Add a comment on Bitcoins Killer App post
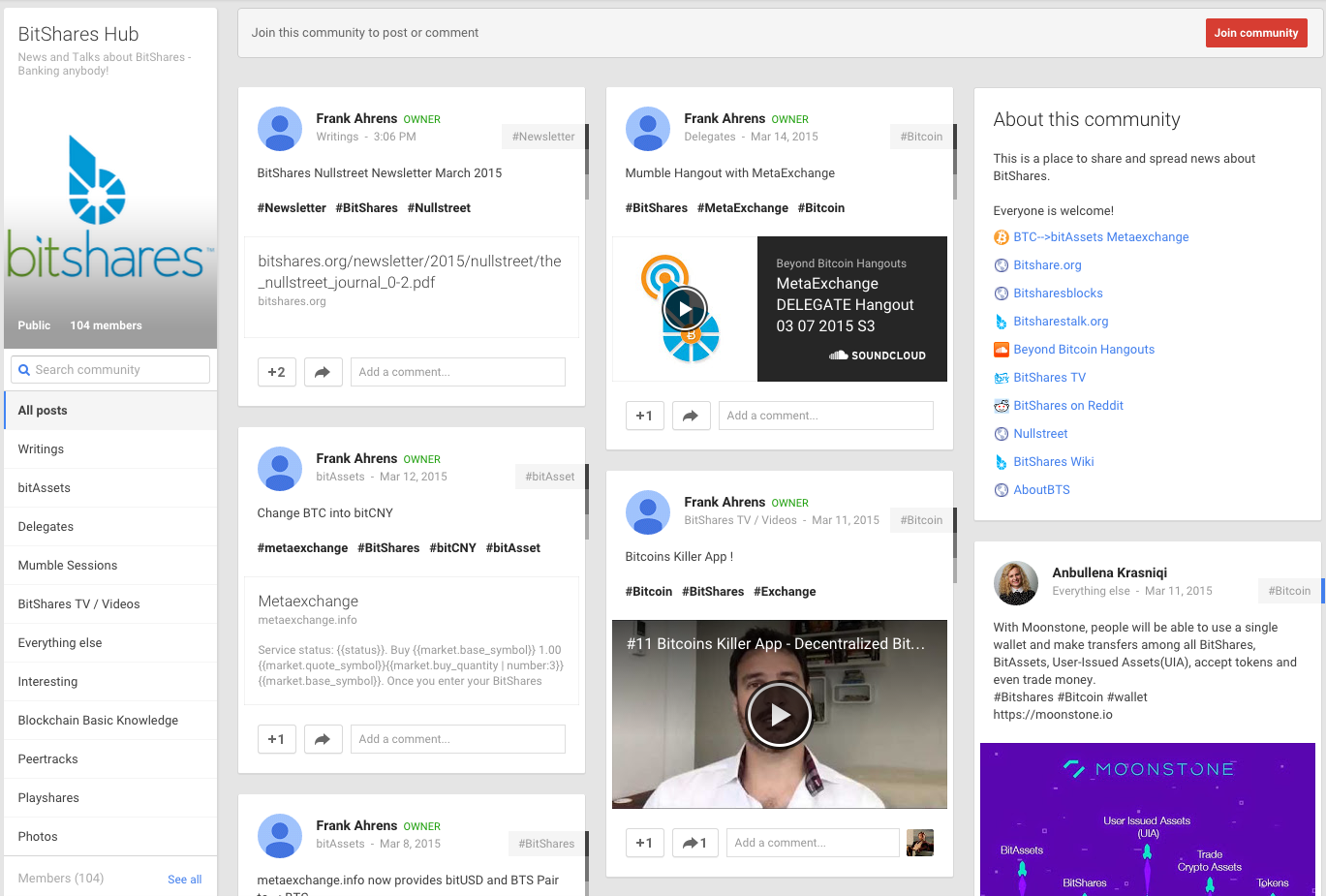 (813, 843)
